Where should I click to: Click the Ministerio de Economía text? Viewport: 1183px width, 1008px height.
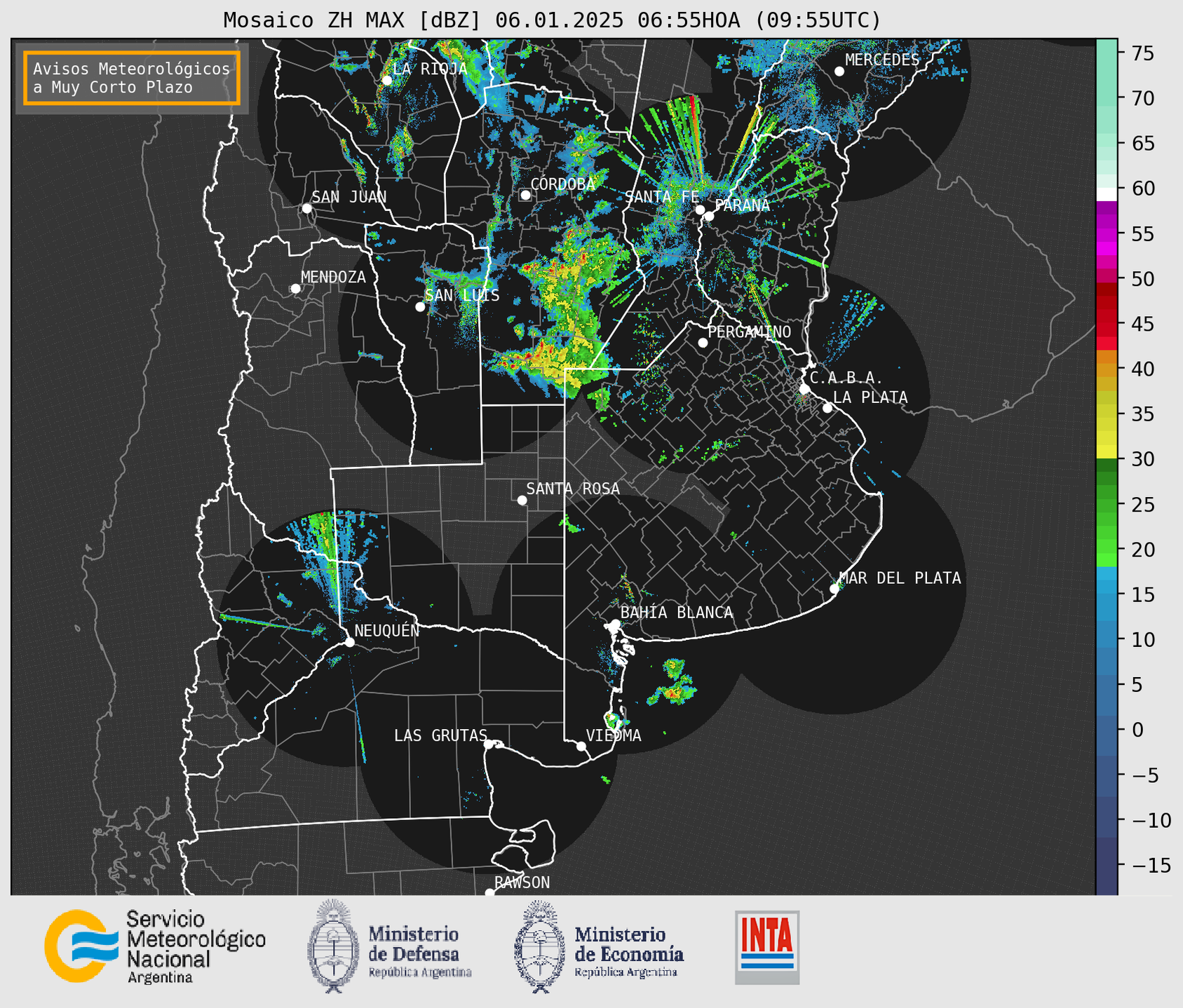pos(629,951)
